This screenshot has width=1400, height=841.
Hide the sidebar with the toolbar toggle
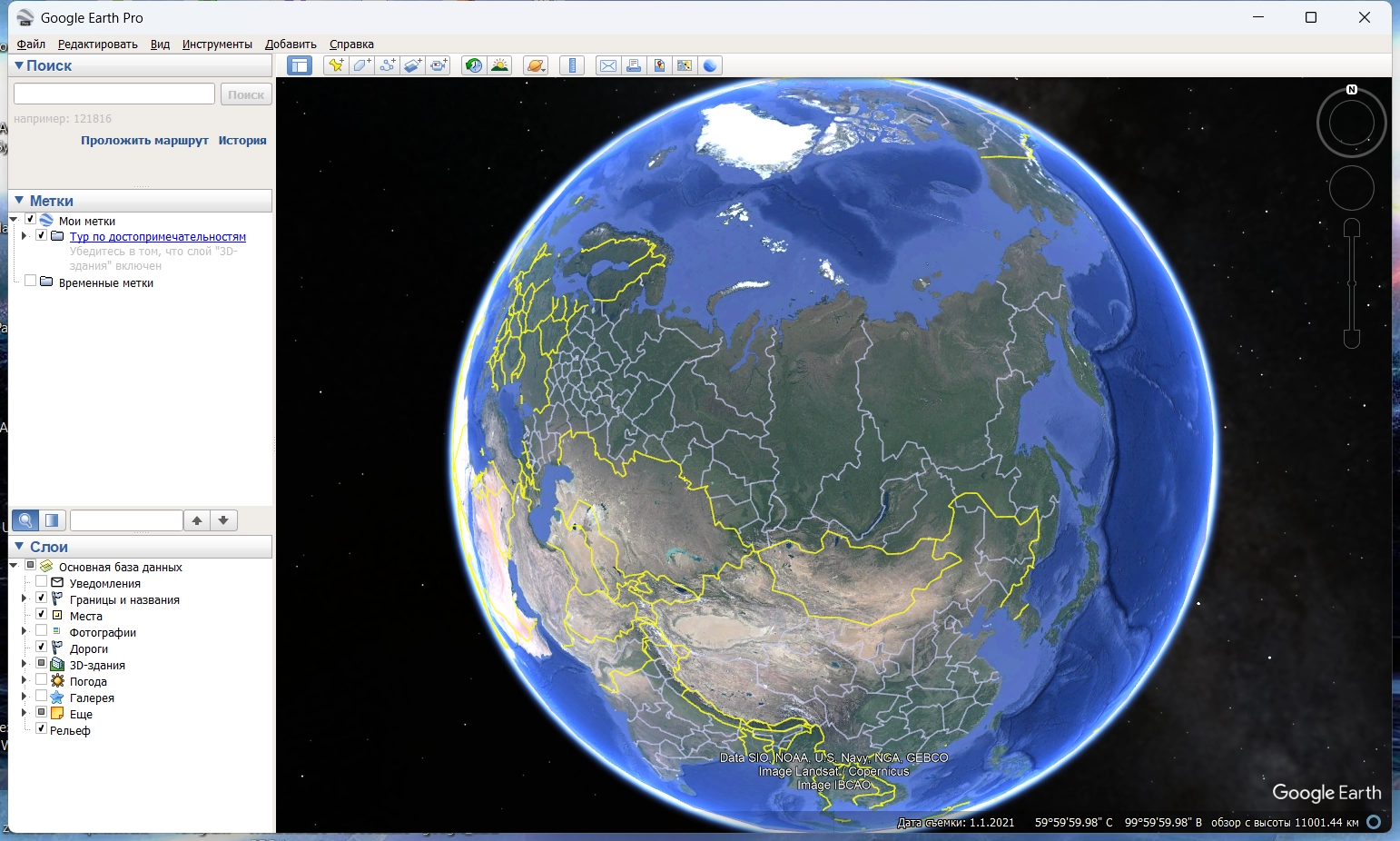pos(300,65)
